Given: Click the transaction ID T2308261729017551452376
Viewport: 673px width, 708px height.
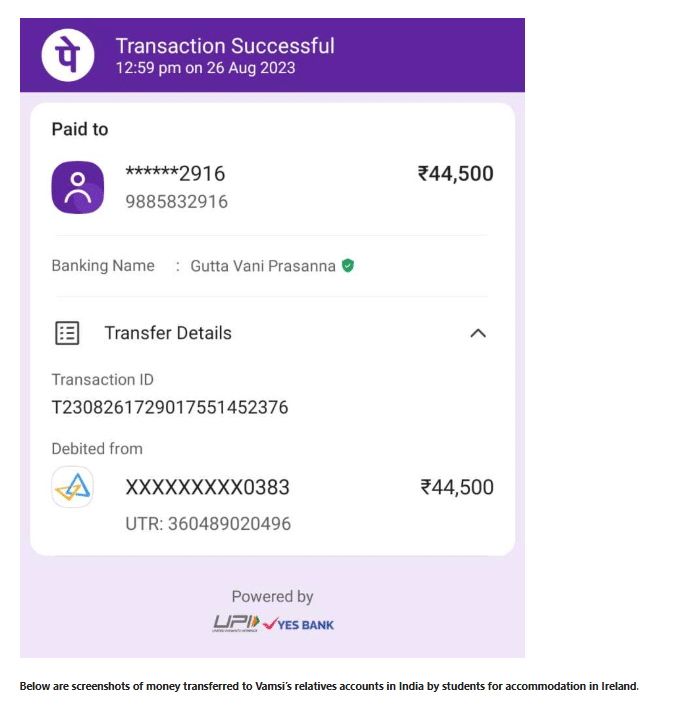Looking at the screenshot, I should tap(170, 407).
